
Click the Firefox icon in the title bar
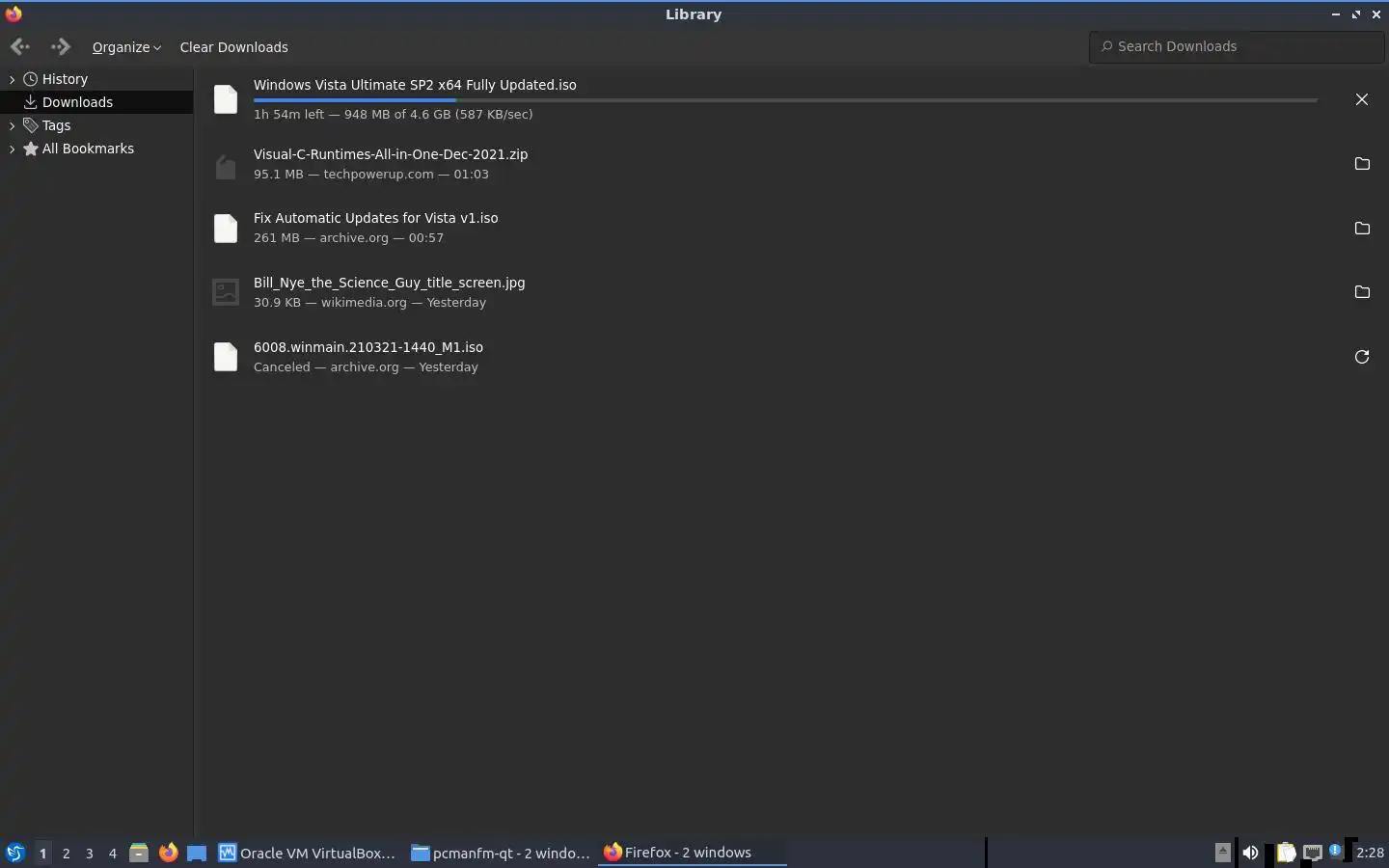click(14, 14)
